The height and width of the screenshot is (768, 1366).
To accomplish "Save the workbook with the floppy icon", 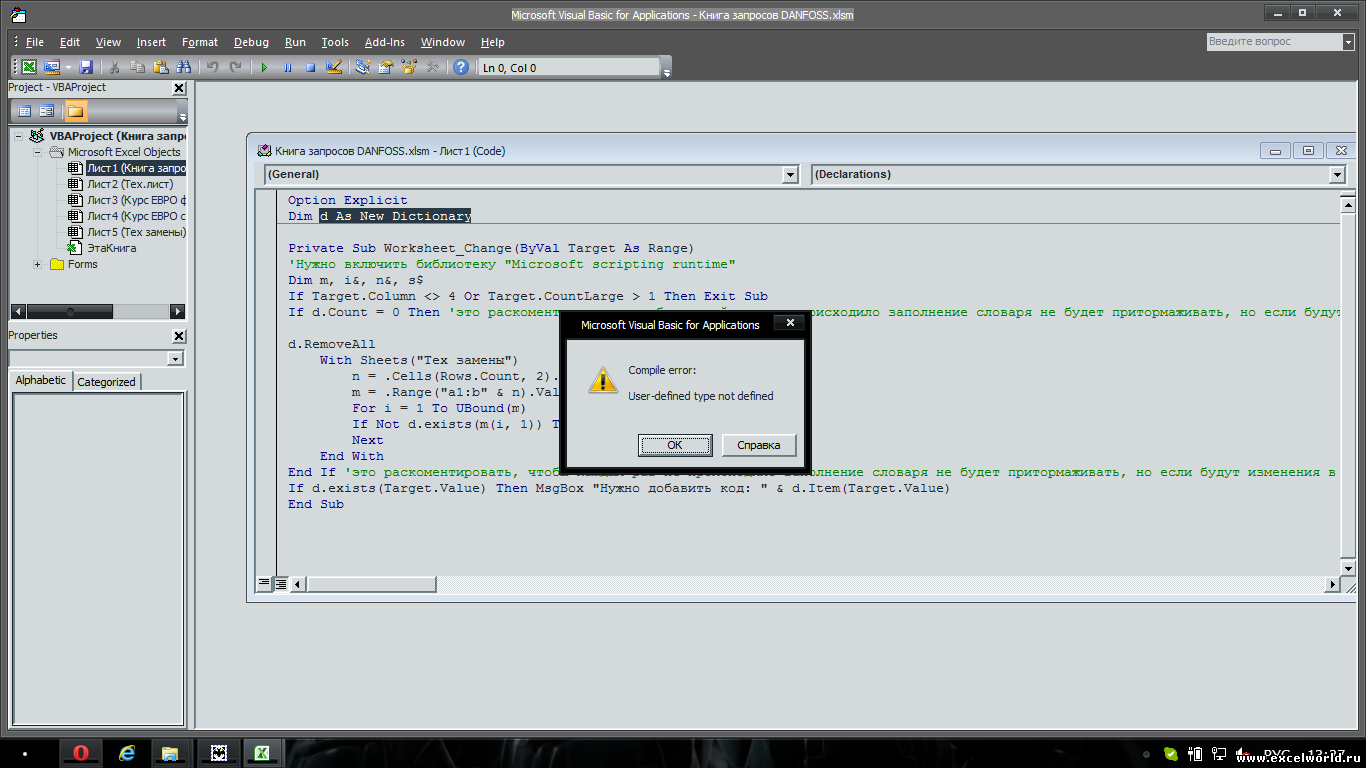I will tap(86, 67).
